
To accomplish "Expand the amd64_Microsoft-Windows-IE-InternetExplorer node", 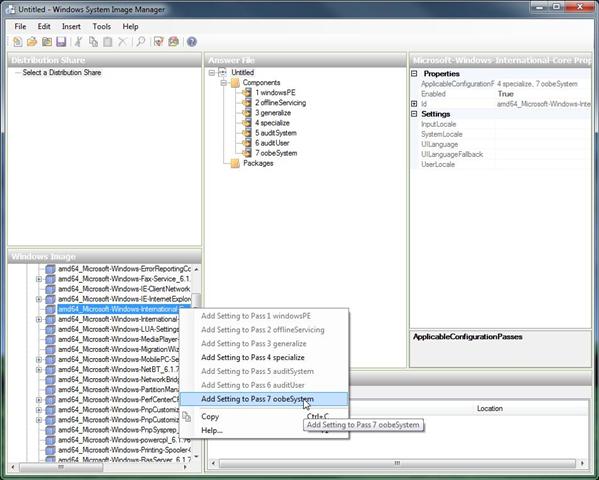I will (x=39, y=299).
